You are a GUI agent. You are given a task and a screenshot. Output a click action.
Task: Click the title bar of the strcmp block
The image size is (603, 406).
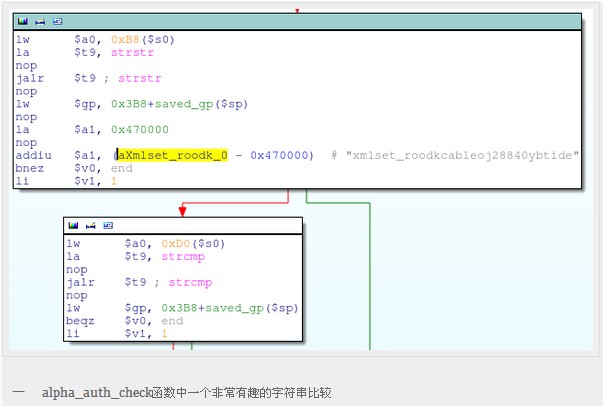click(183, 226)
